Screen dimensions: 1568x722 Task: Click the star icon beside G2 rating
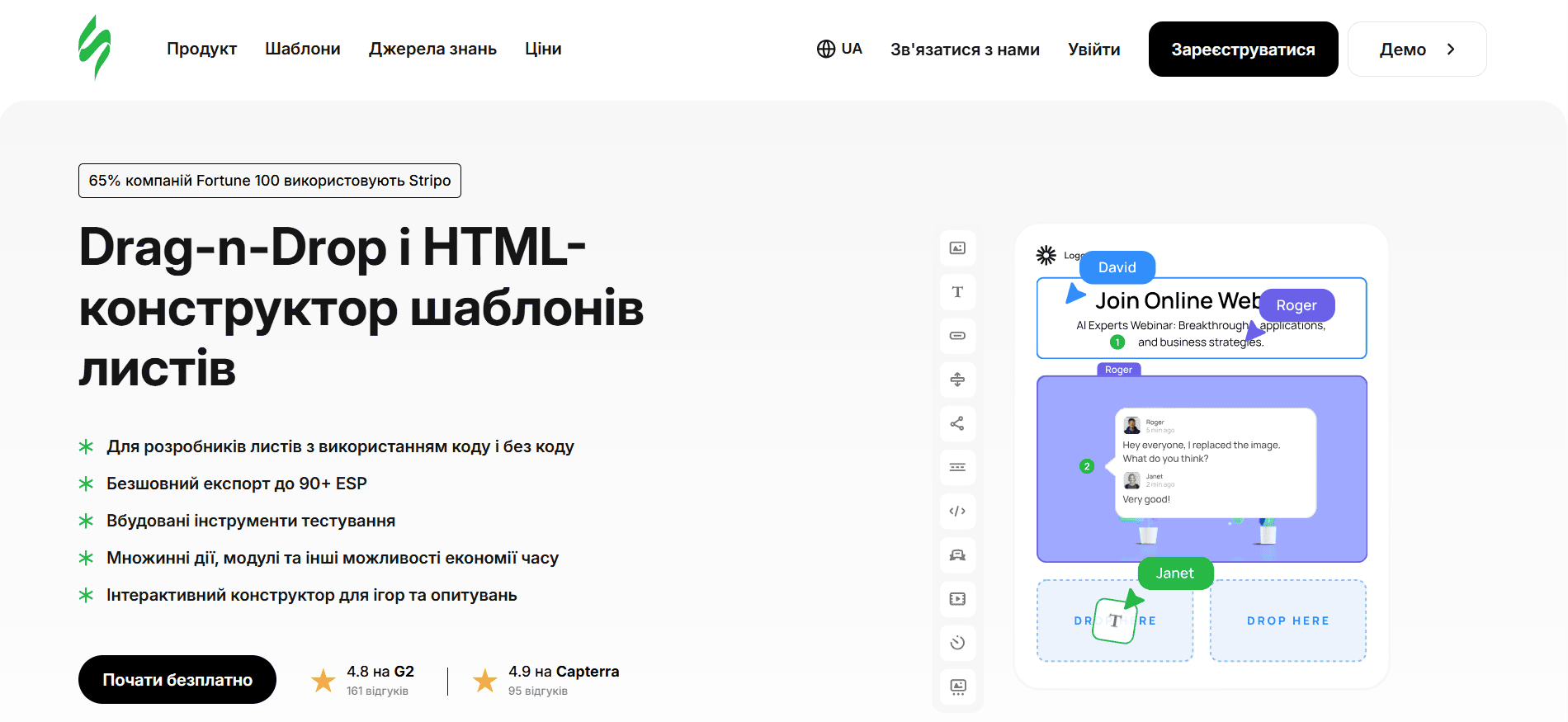click(x=323, y=681)
